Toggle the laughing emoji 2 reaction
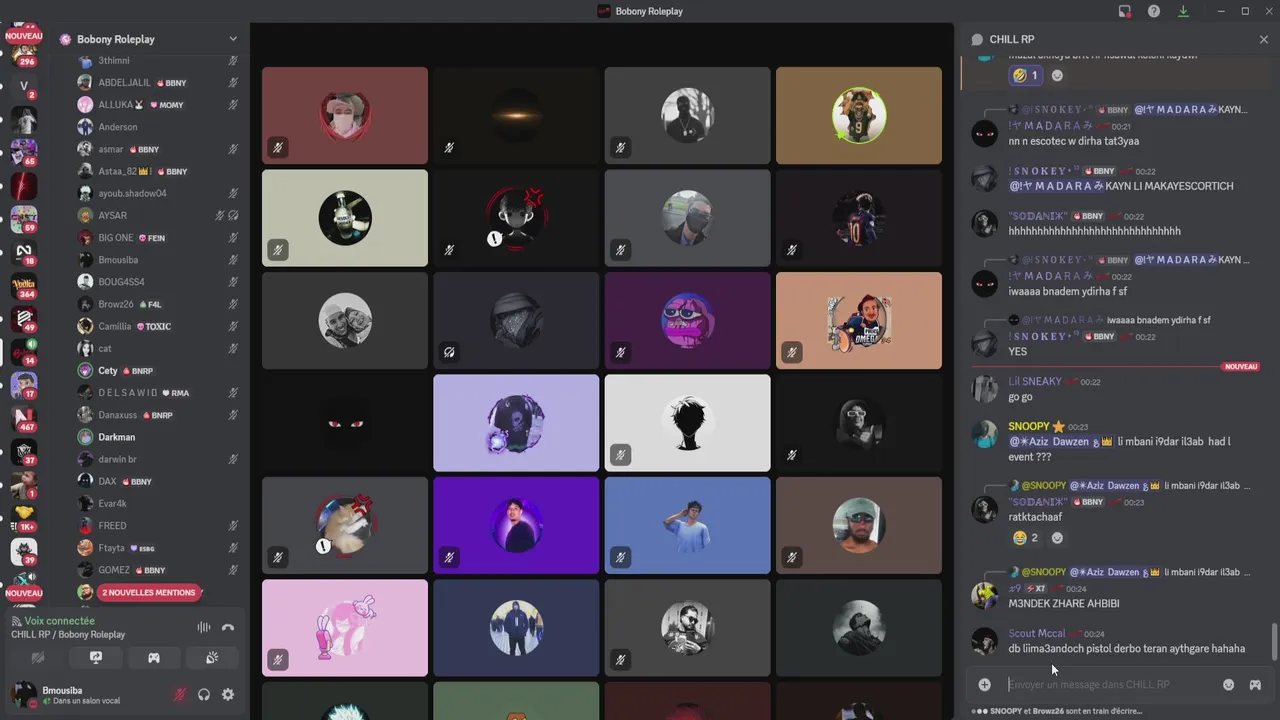The width and height of the screenshot is (1280, 720). pyautogui.click(x=1026, y=538)
